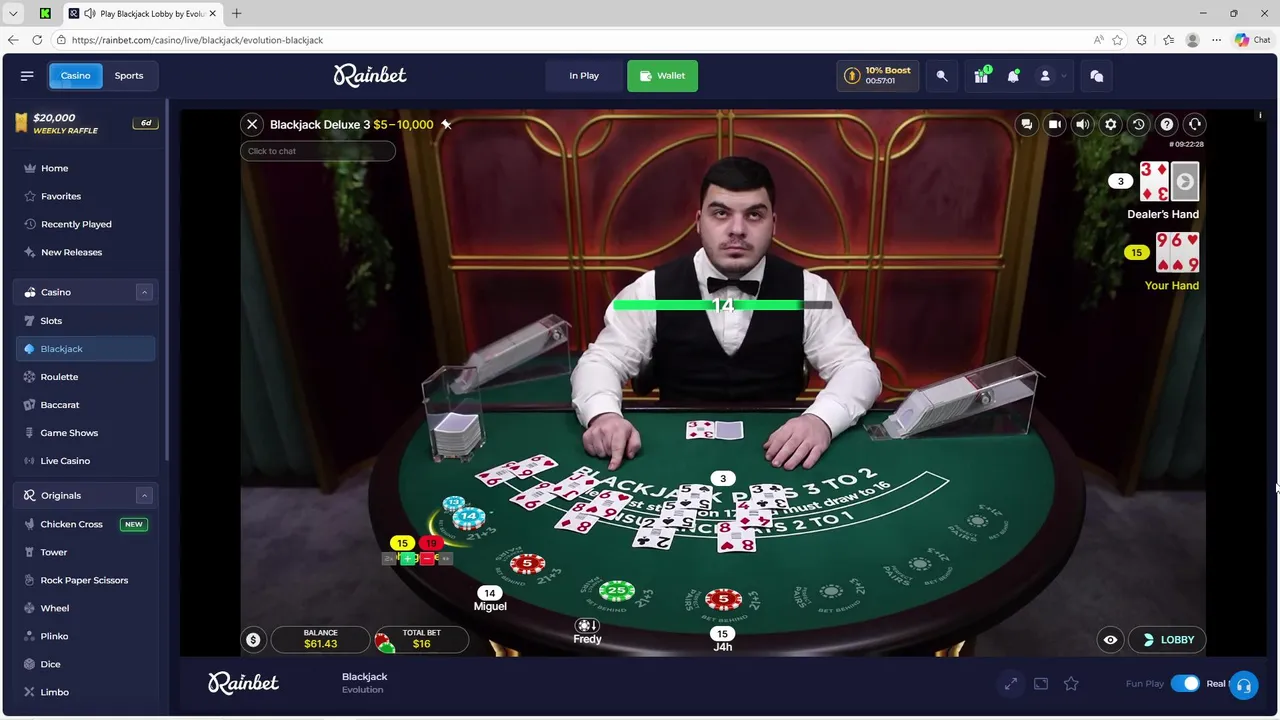The image size is (1280, 720).
Task: Open the rewards gift icon
Action: [981, 76]
